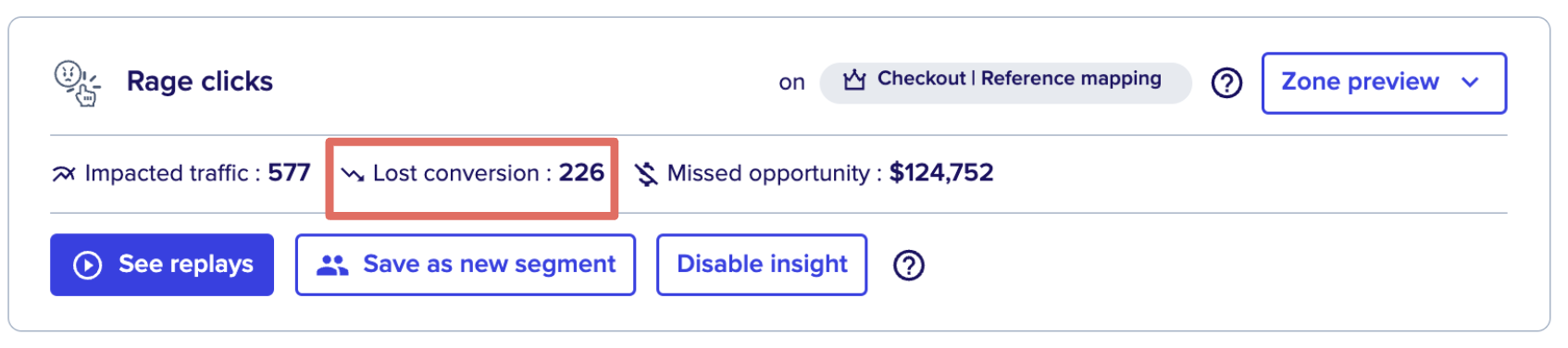The width and height of the screenshot is (1568, 348).
Task: Click play icon inside See replays
Action: coord(88,266)
